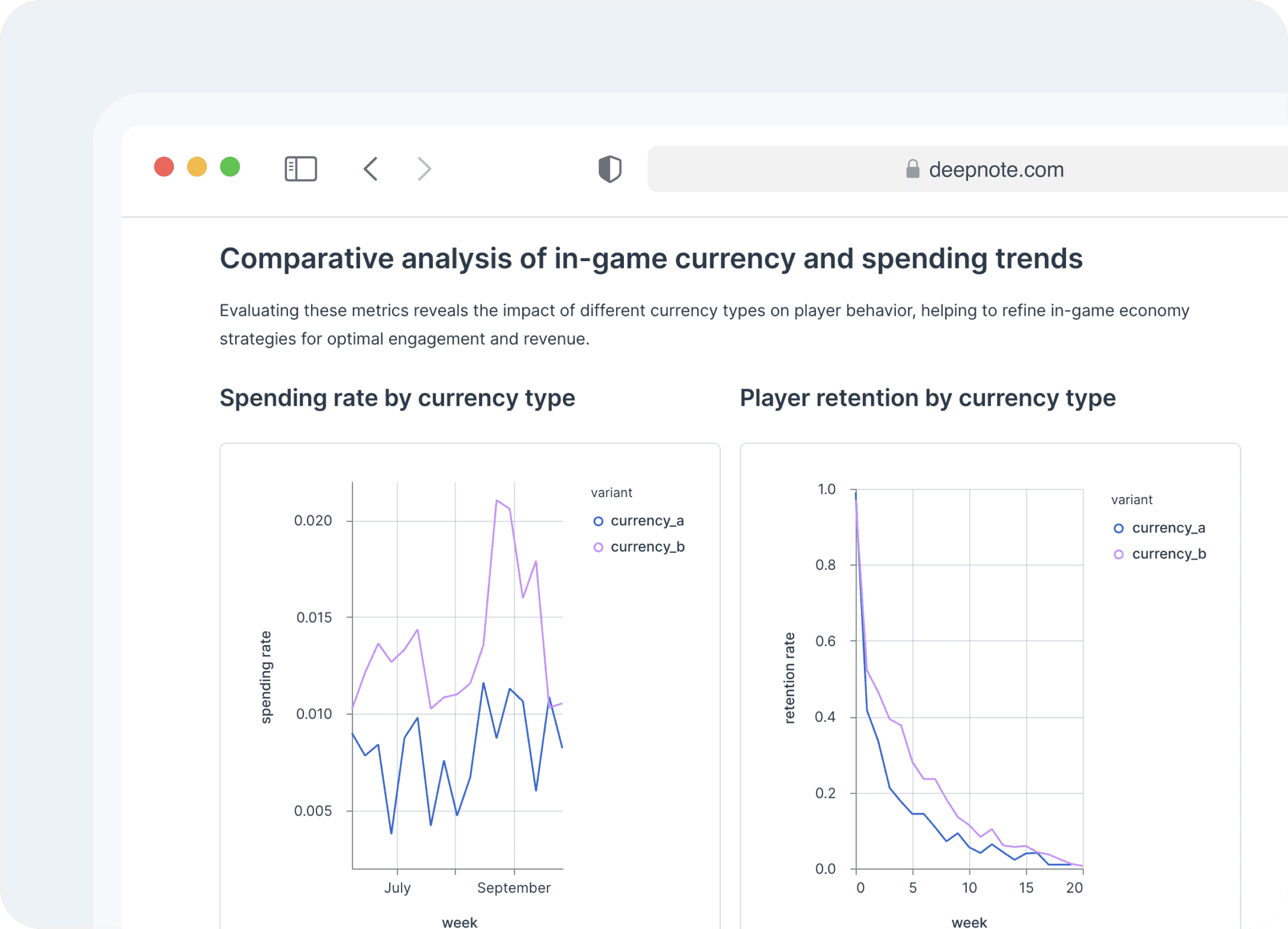
Task: Toggle the browser sidebar icon
Action: point(300,169)
